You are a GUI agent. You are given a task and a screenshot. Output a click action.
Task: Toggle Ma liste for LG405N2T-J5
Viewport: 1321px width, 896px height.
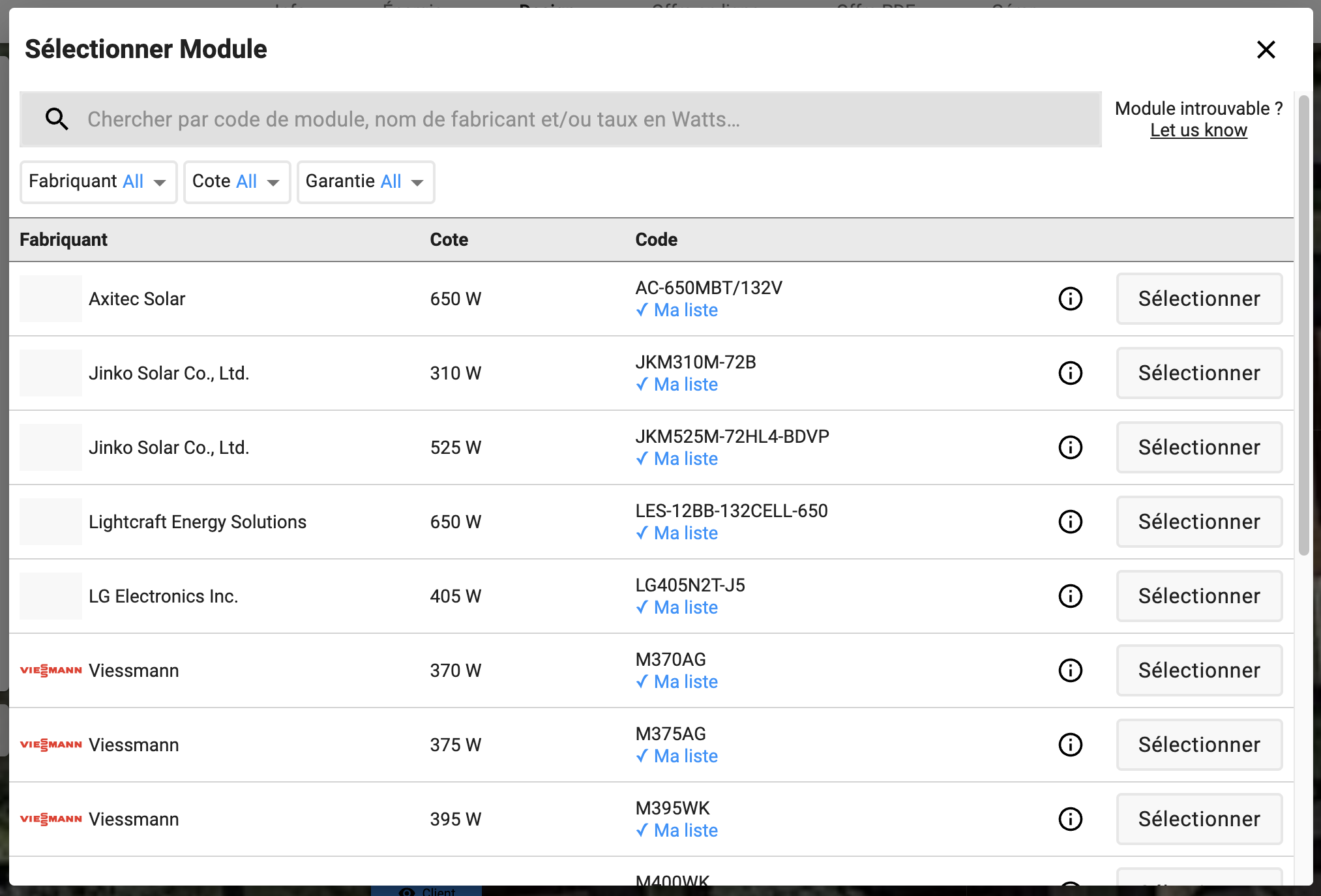click(x=677, y=608)
